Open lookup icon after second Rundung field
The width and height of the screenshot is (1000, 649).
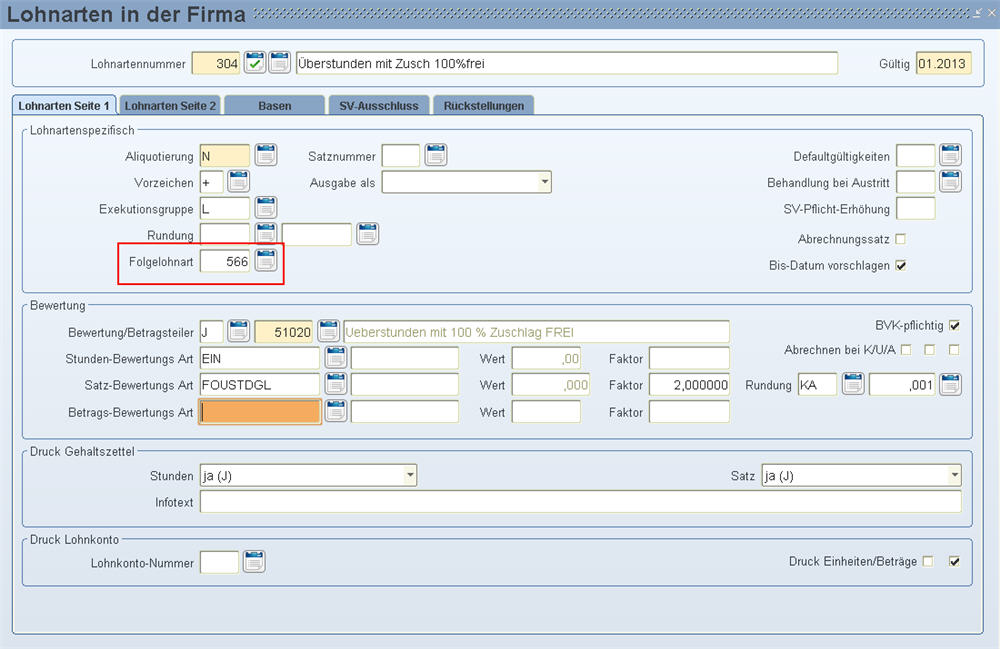click(x=367, y=234)
